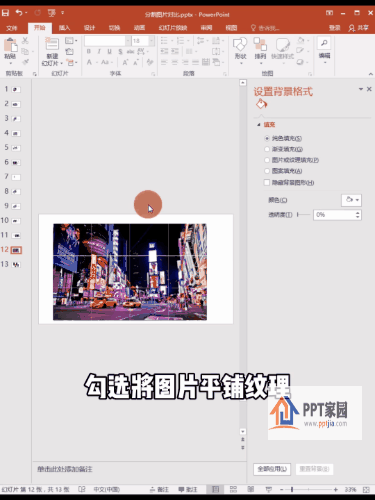Select slide 13 thumbnail

click(x=16, y=264)
